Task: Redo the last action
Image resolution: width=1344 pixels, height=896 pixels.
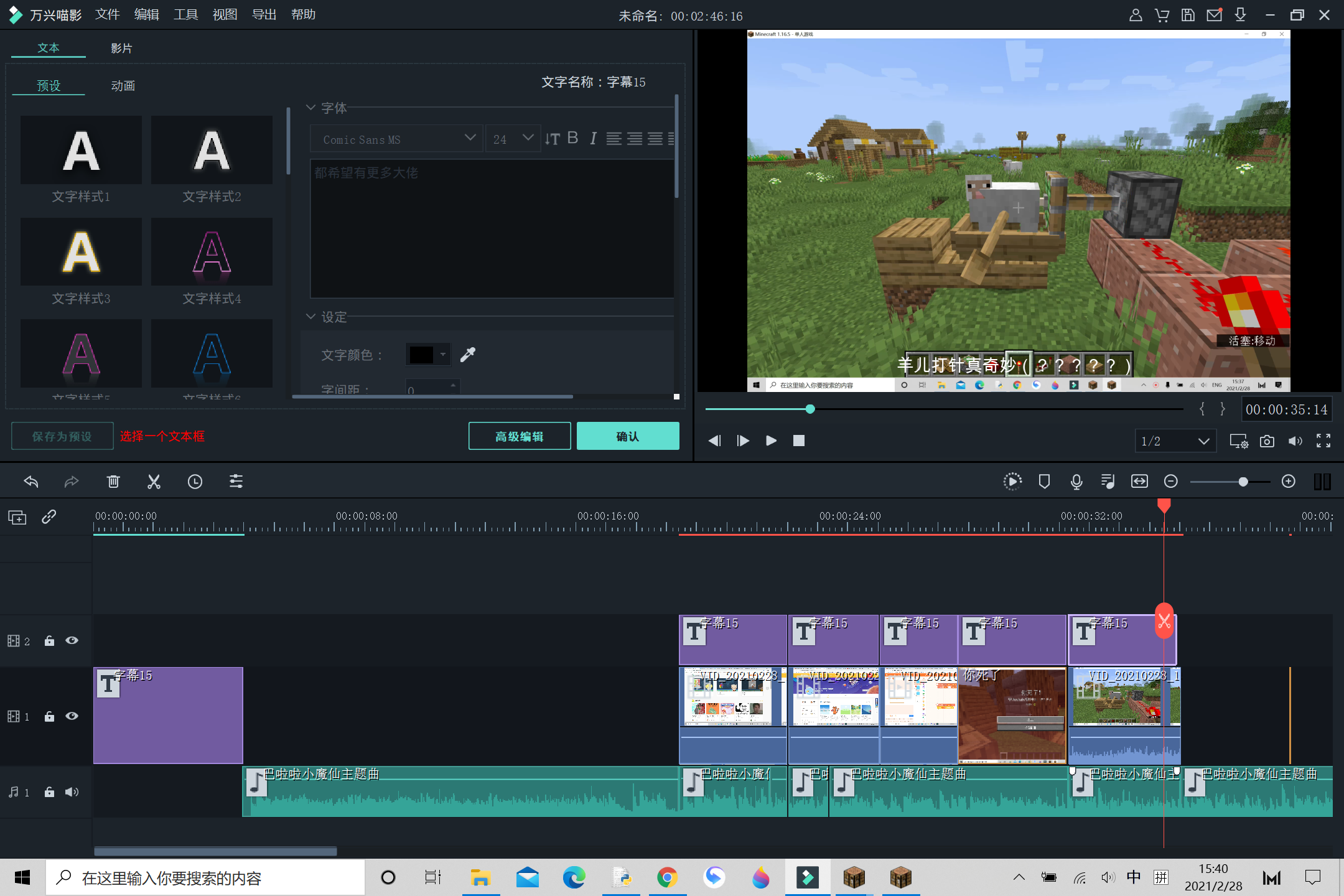Action: tap(72, 481)
